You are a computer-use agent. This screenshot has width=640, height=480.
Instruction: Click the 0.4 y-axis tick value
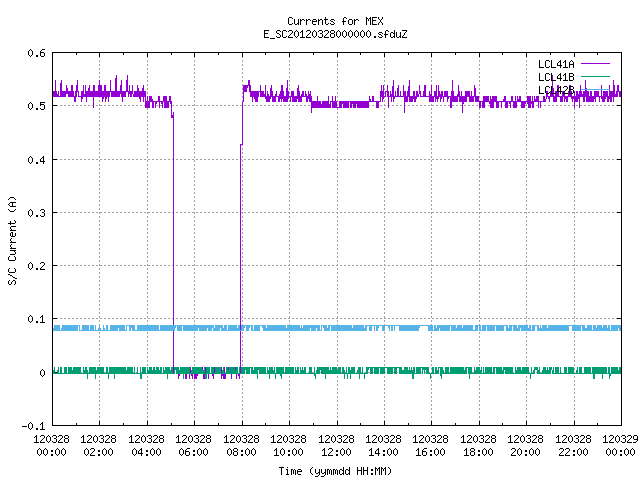pos(36,160)
